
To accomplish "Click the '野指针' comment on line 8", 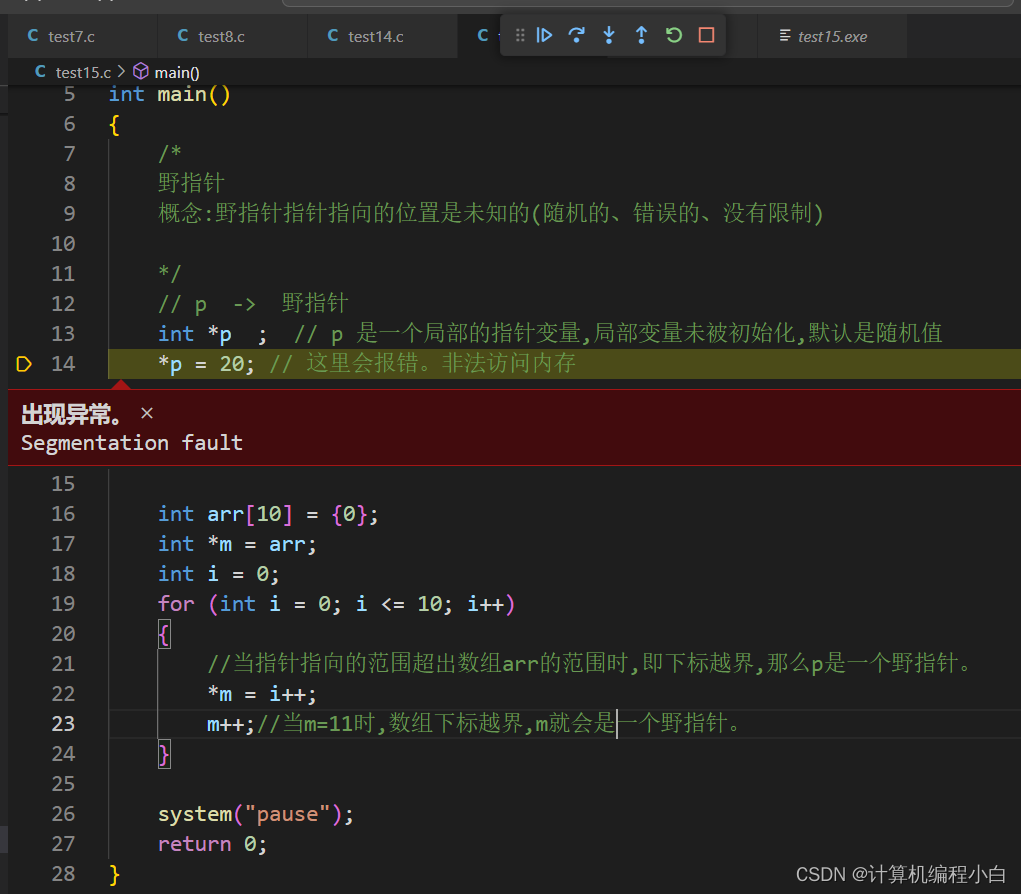I will 191,183.
